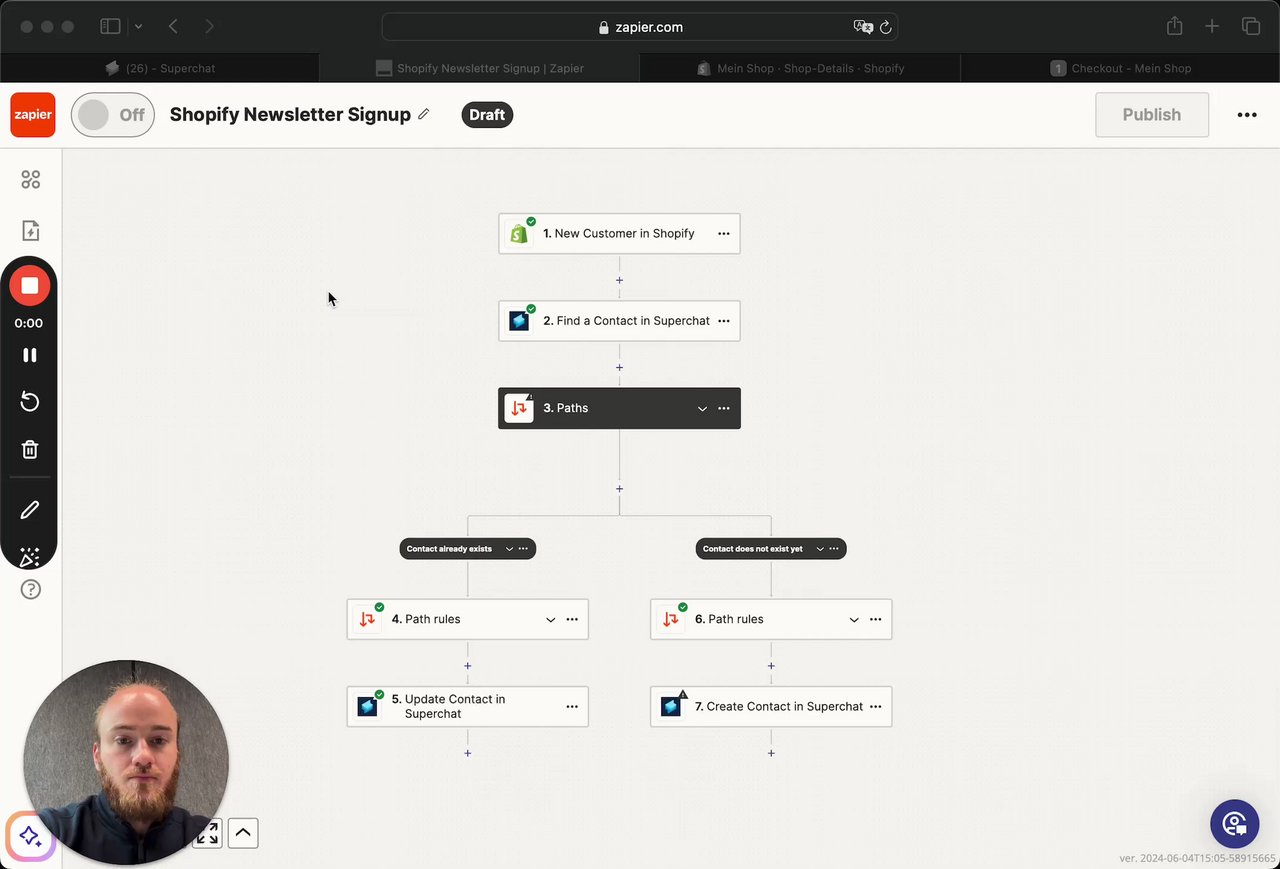
Task: Switch to the Superchat browser tab
Action: click(x=160, y=68)
